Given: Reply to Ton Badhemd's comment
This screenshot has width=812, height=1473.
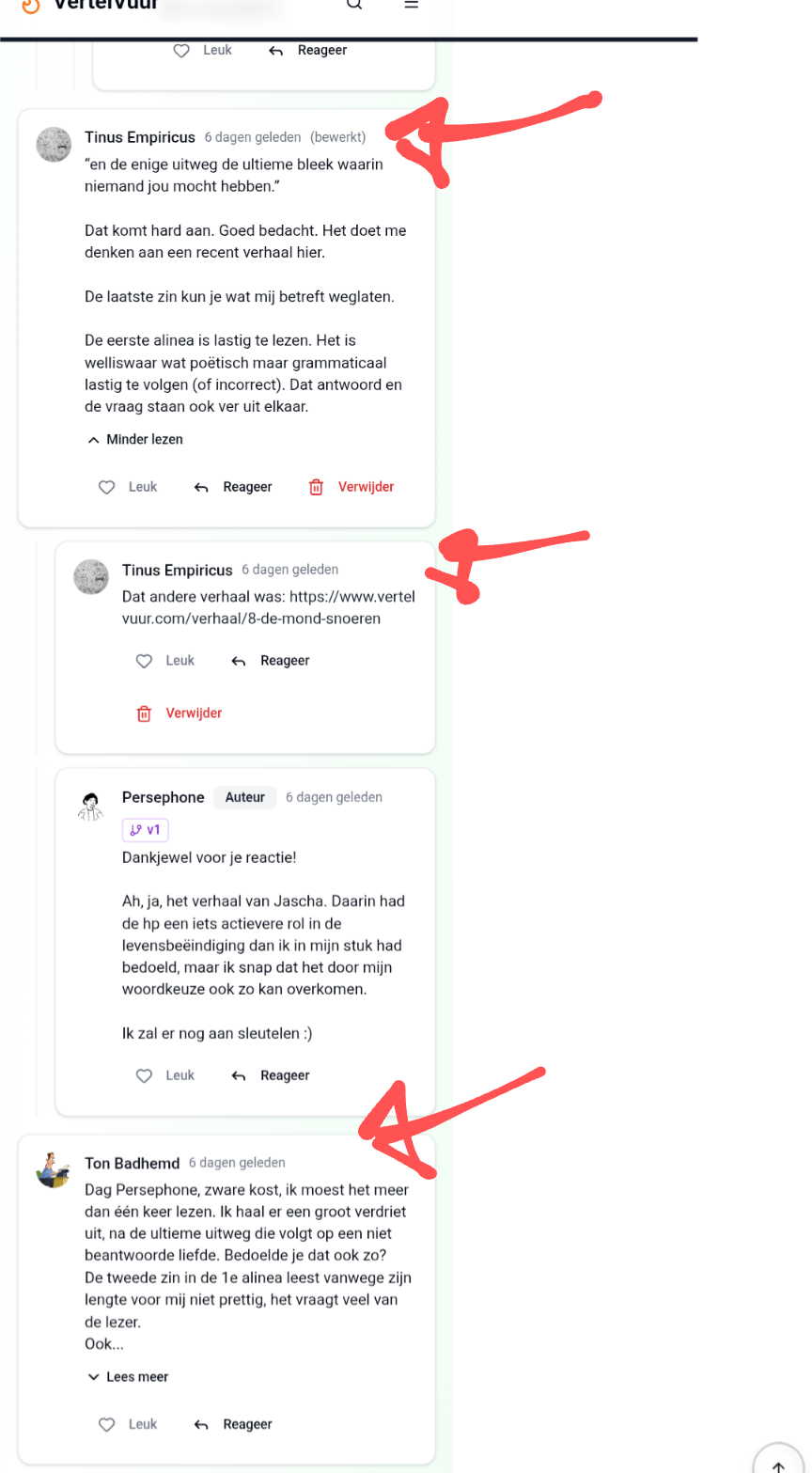Looking at the screenshot, I should click(x=235, y=1424).
